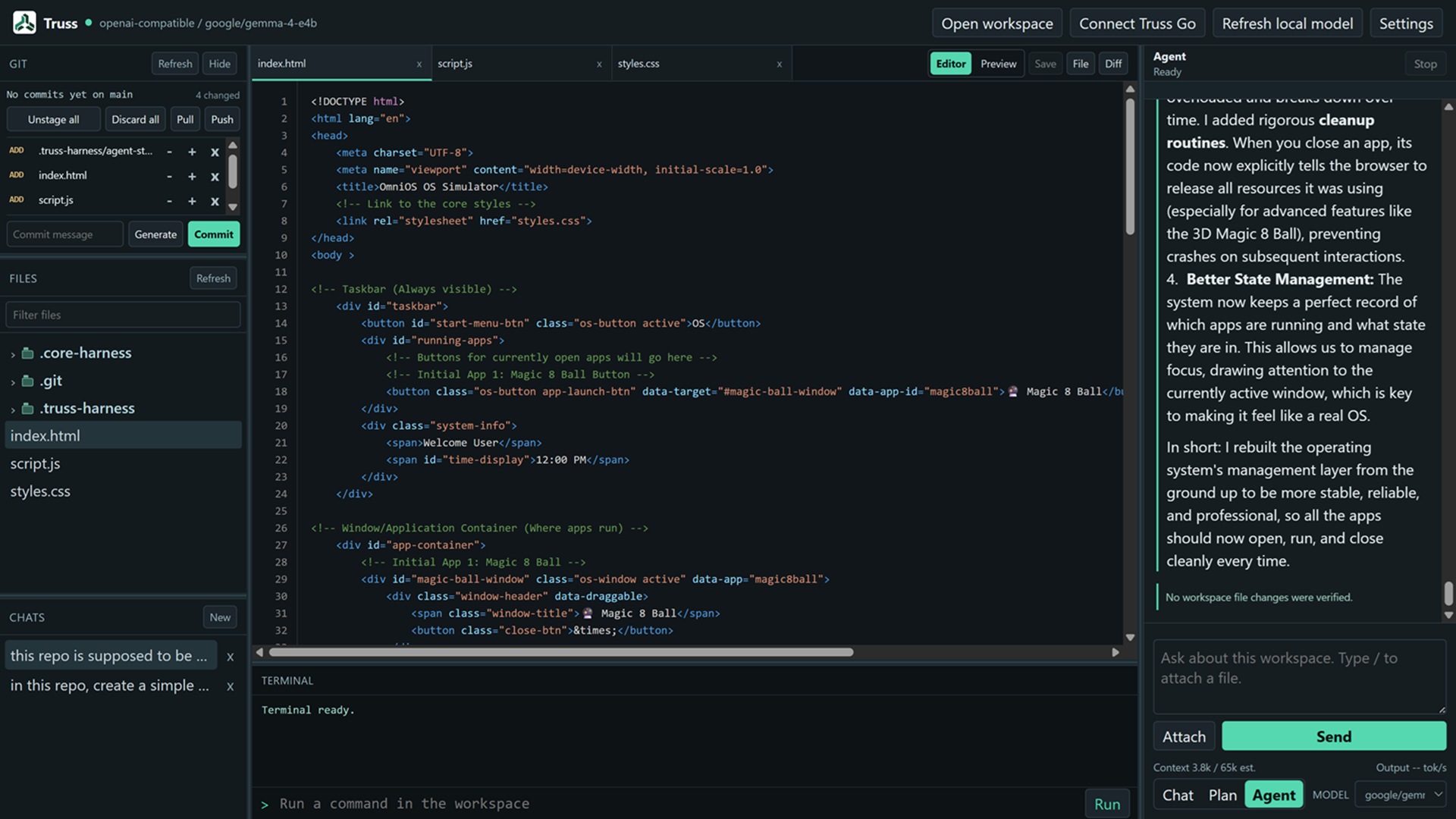Viewport: 1456px width, 819px height.
Task: Expand the .git folder
Action: (x=14, y=382)
